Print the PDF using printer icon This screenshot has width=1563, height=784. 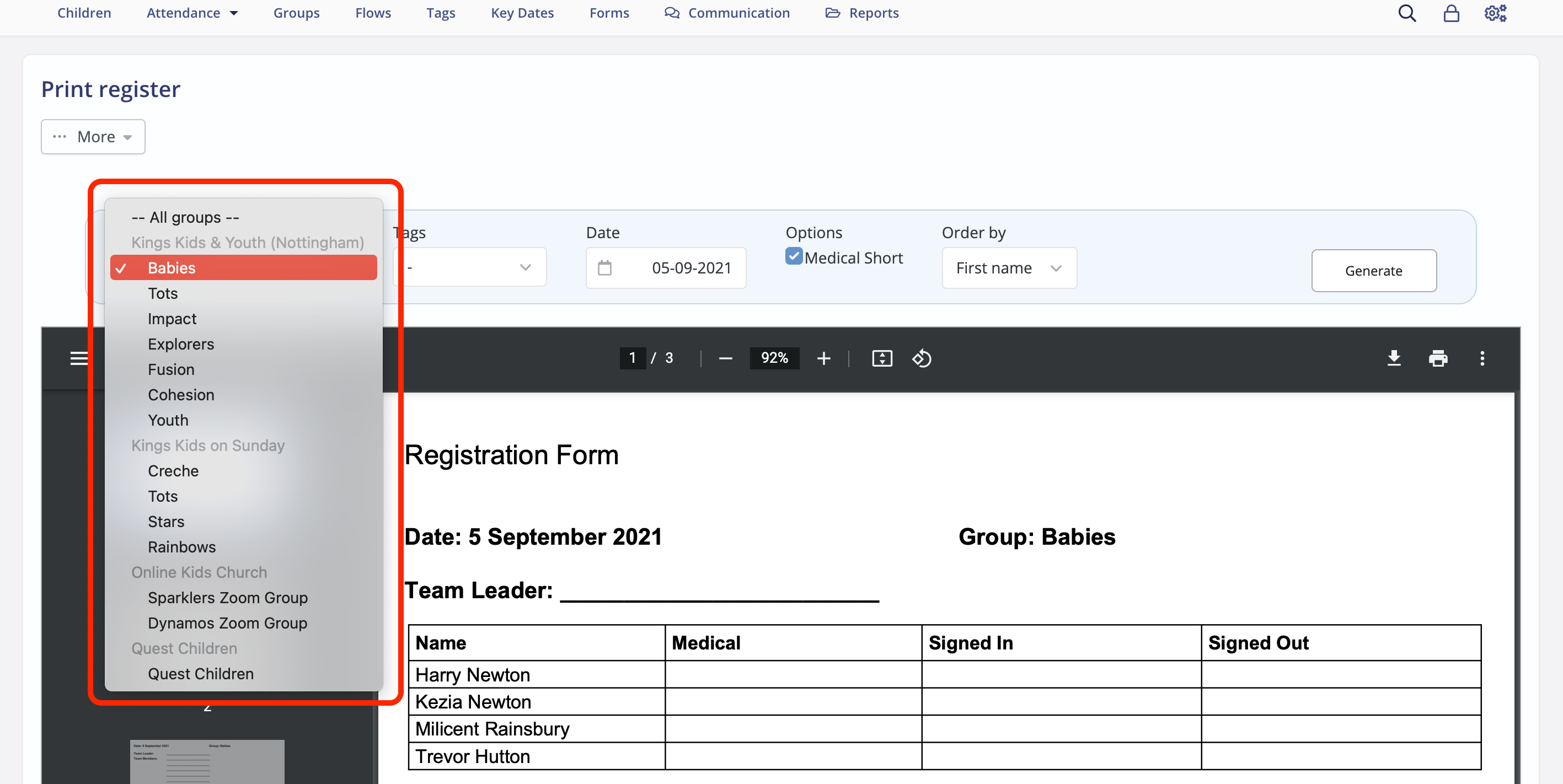tap(1437, 358)
